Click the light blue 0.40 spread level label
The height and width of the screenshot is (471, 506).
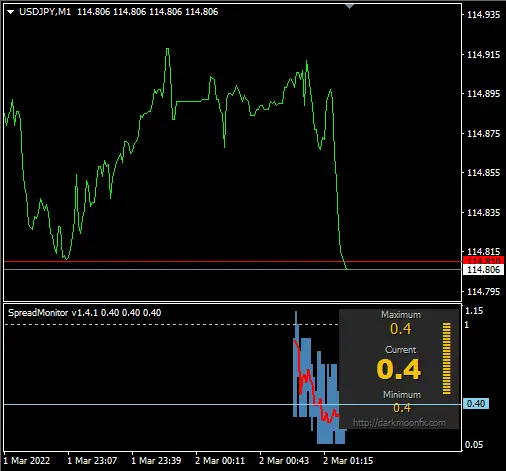coord(476,404)
